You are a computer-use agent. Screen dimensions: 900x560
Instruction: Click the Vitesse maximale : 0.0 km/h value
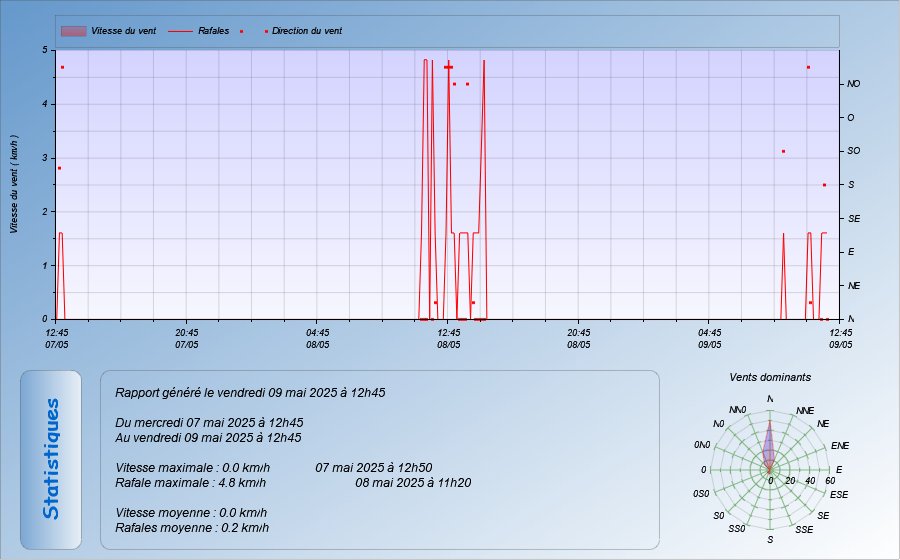(x=193, y=468)
